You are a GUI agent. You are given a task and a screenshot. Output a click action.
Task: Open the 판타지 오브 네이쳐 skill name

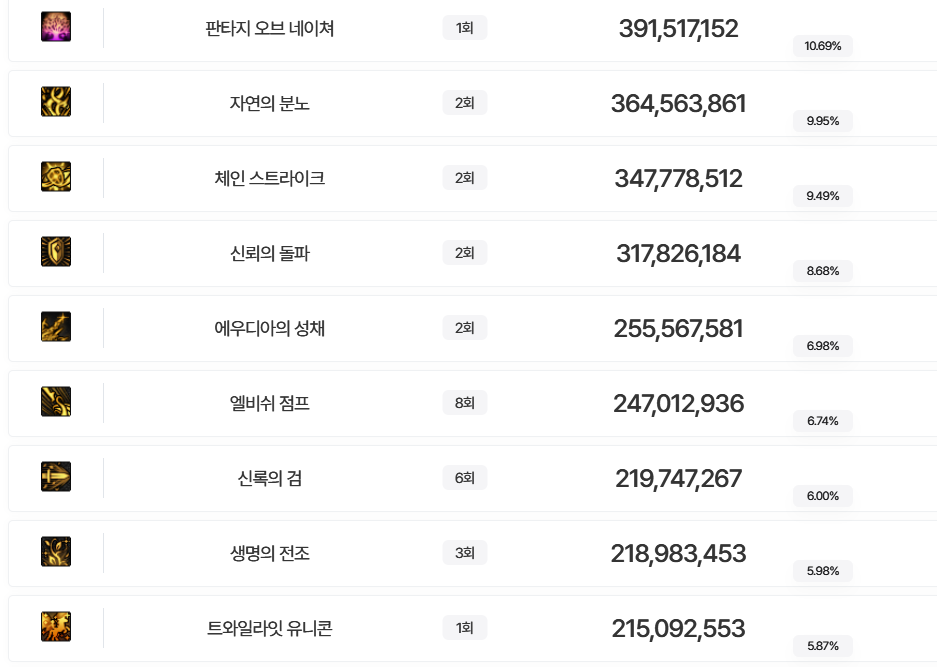tap(269, 28)
